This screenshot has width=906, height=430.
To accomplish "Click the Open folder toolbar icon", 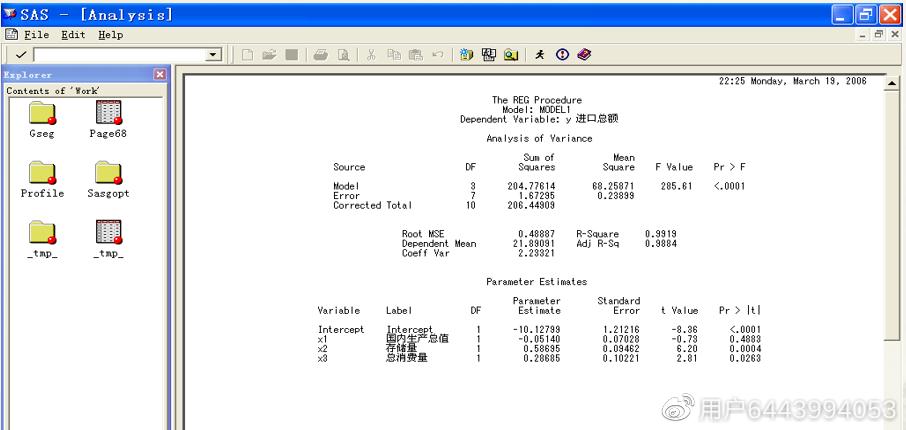I will tap(269, 55).
